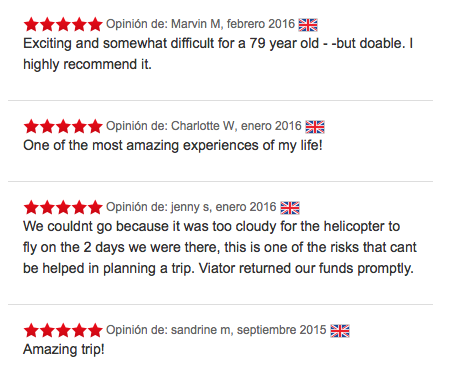Click the 'Amazing trip!' review text
Viewport: 449px width, 374px height.
click(64, 350)
